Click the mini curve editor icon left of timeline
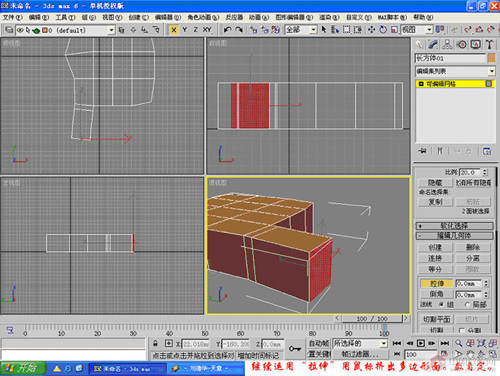This screenshot has width=500, height=376. [x=10, y=330]
